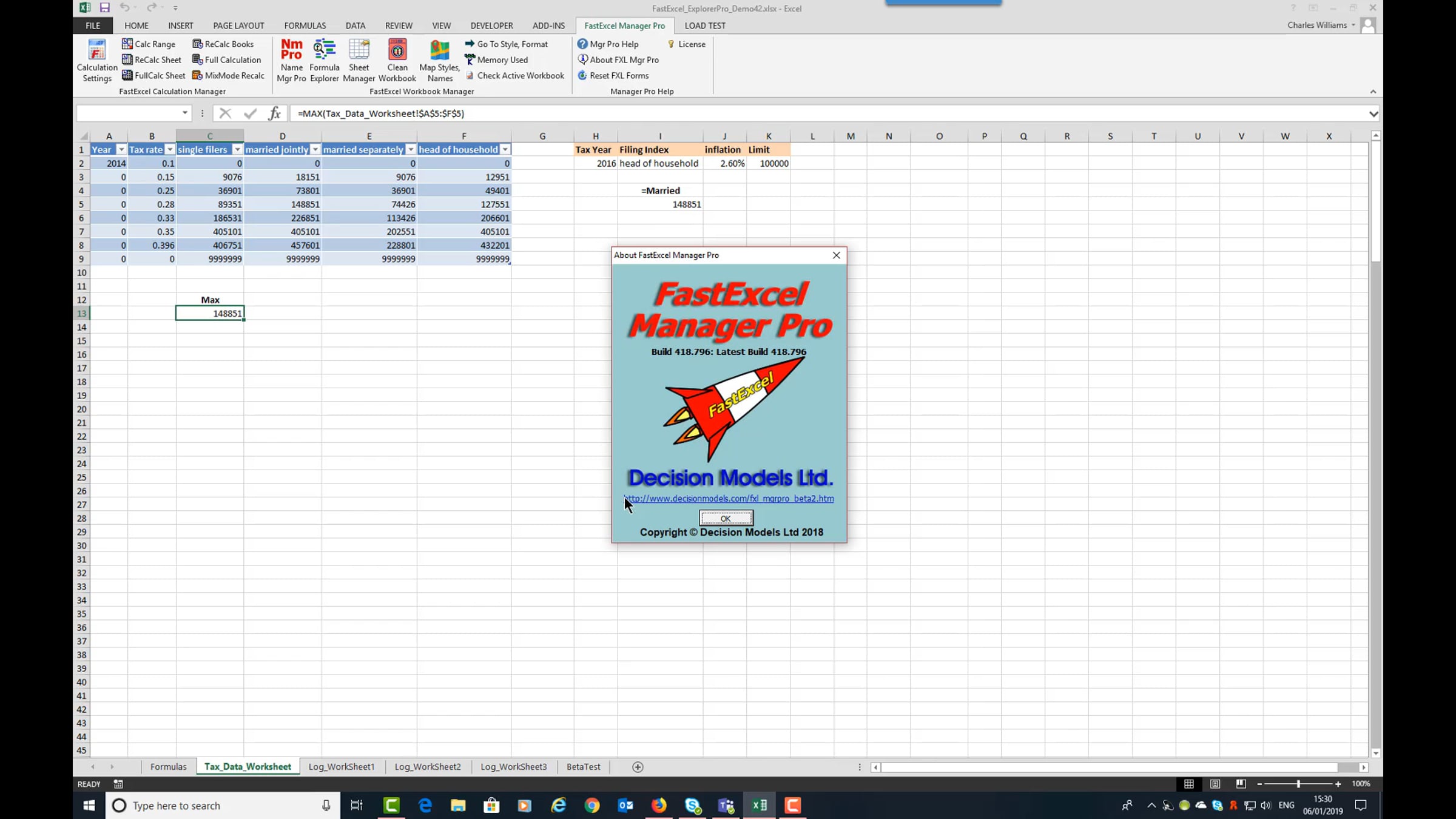Click the zoom out minus button
1456x819 pixels.
tap(1259, 784)
